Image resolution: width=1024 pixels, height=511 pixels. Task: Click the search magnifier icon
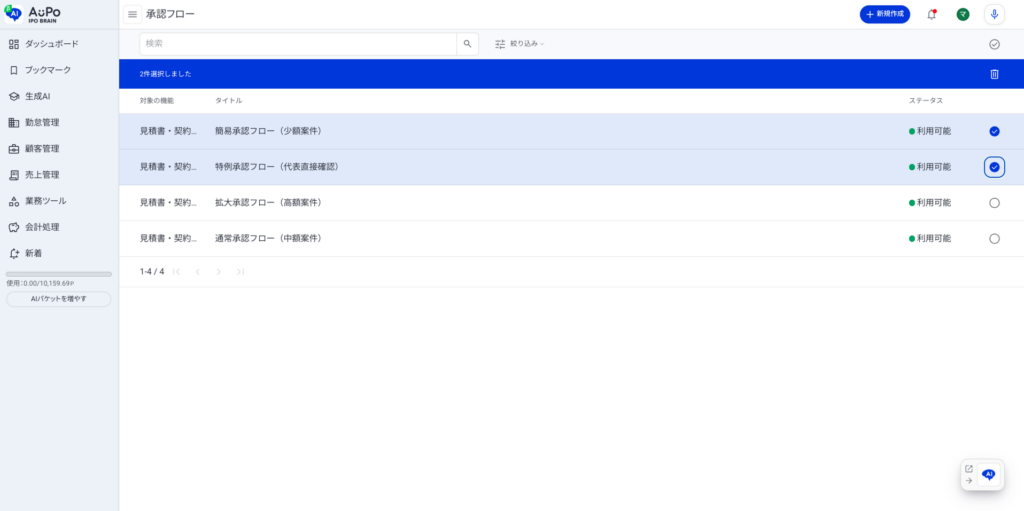467,44
